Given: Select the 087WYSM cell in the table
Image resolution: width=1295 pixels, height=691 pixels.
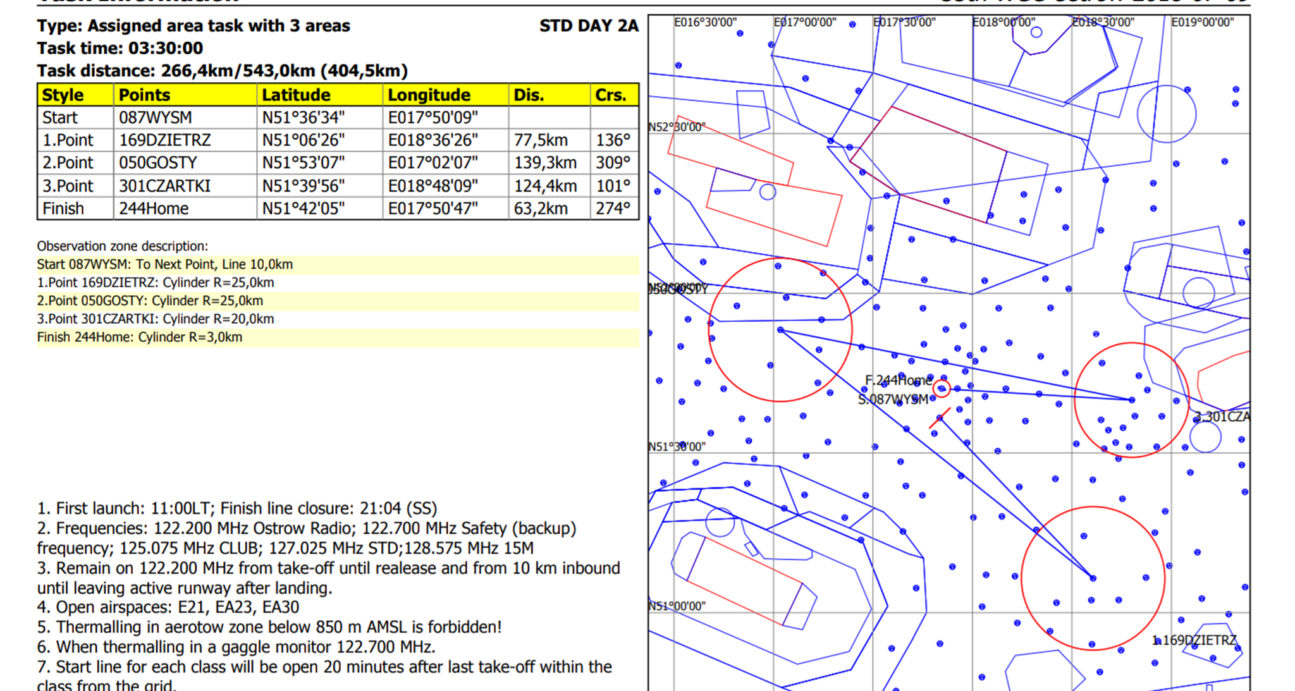Looking at the screenshot, I should point(155,118).
